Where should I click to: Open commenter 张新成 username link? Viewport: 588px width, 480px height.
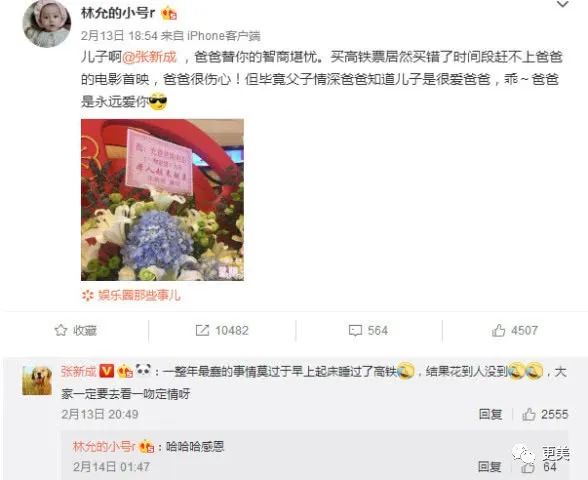pyautogui.click(x=79, y=371)
